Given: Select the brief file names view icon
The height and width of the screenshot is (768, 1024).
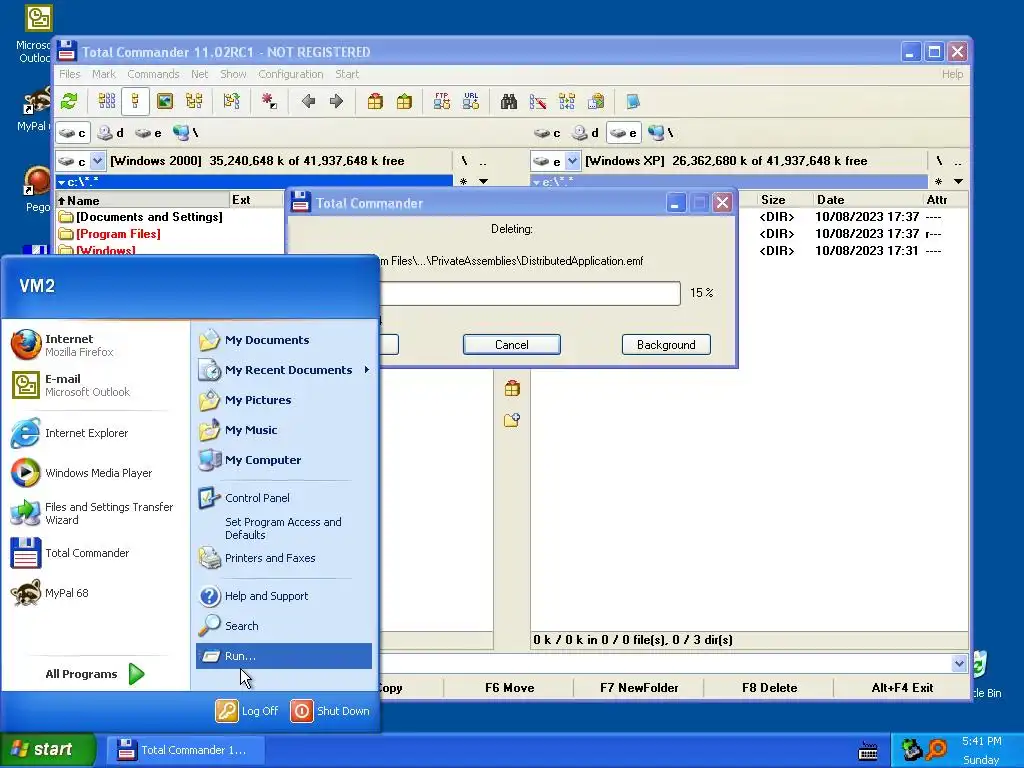Looking at the screenshot, I should [106, 101].
